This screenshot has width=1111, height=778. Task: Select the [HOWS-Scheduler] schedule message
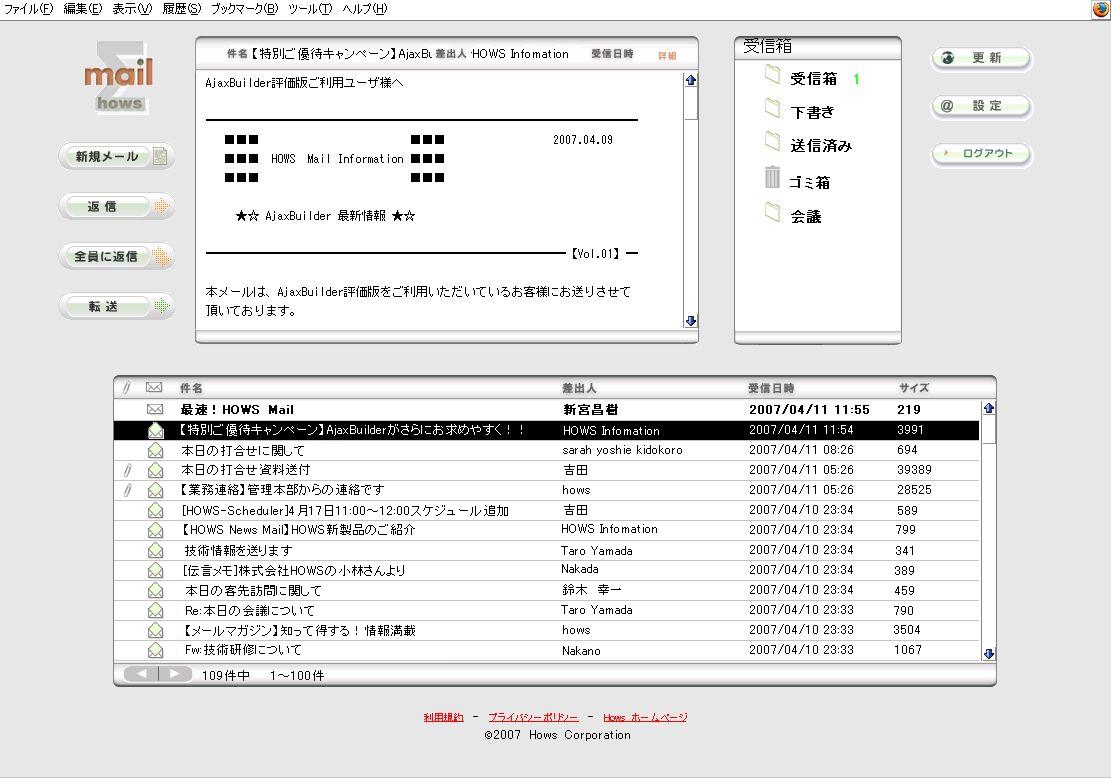(546, 510)
